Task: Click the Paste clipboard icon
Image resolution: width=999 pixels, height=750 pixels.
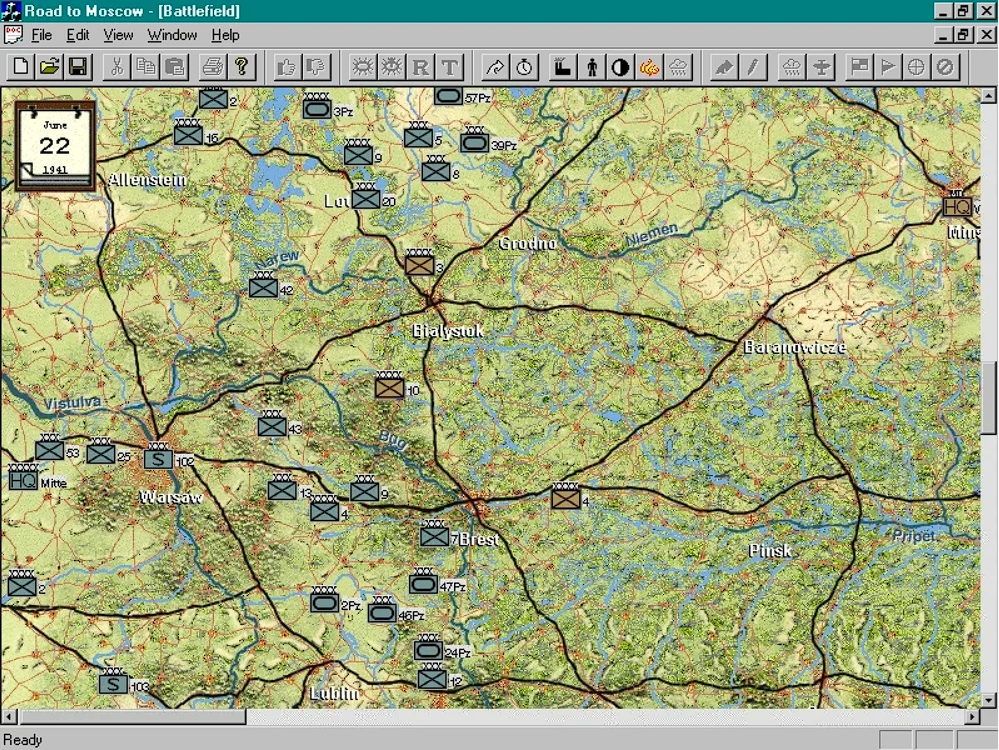Action: 175,67
